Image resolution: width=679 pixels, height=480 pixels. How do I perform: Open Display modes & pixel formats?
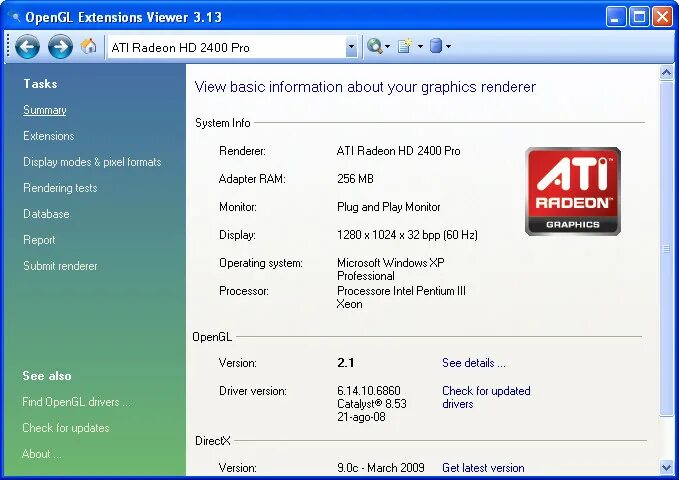tap(92, 162)
